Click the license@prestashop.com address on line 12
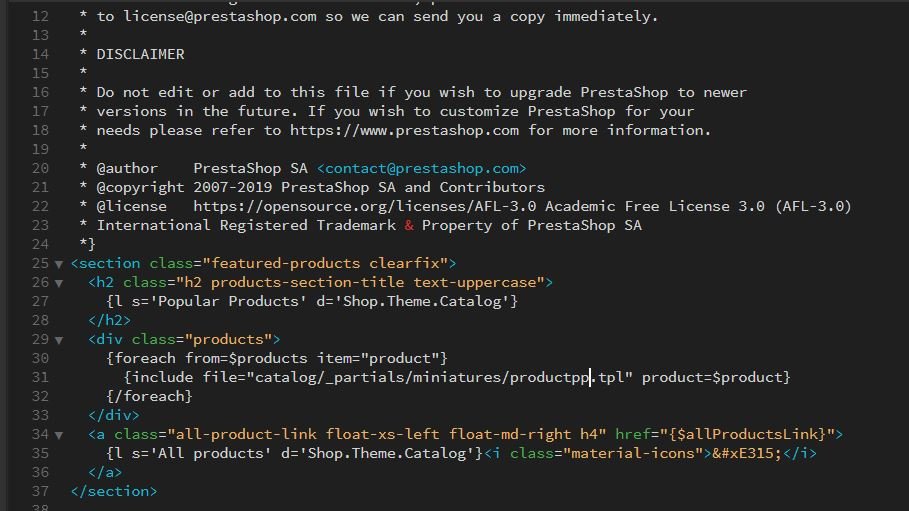This screenshot has width=909, height=511. point(220,17)
